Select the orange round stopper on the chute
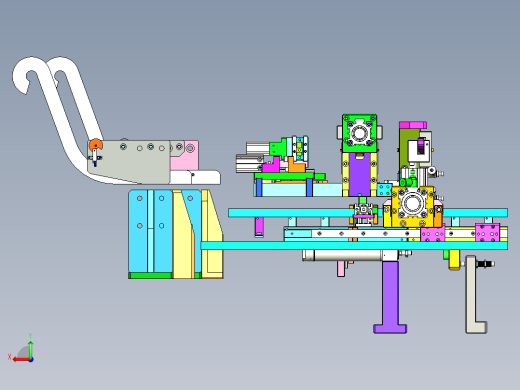 tap(96, 145)
